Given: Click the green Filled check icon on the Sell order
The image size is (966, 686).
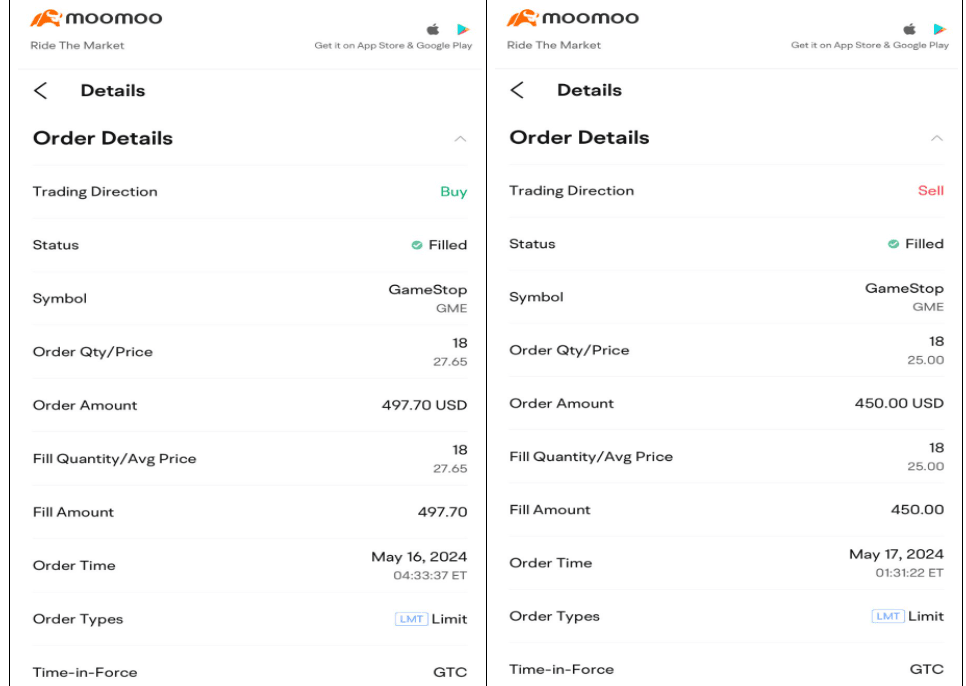Looking at the screenshot, I should 893,244.
